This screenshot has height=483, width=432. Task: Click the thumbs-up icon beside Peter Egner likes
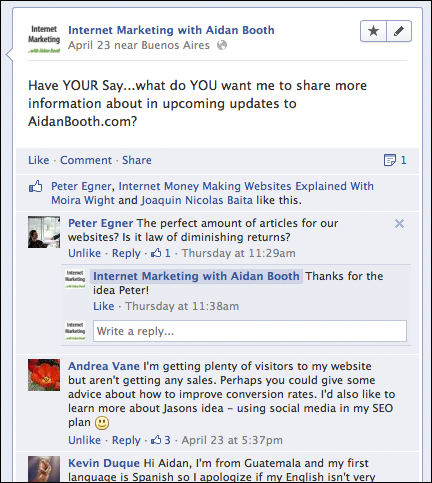tap(35, 186)
